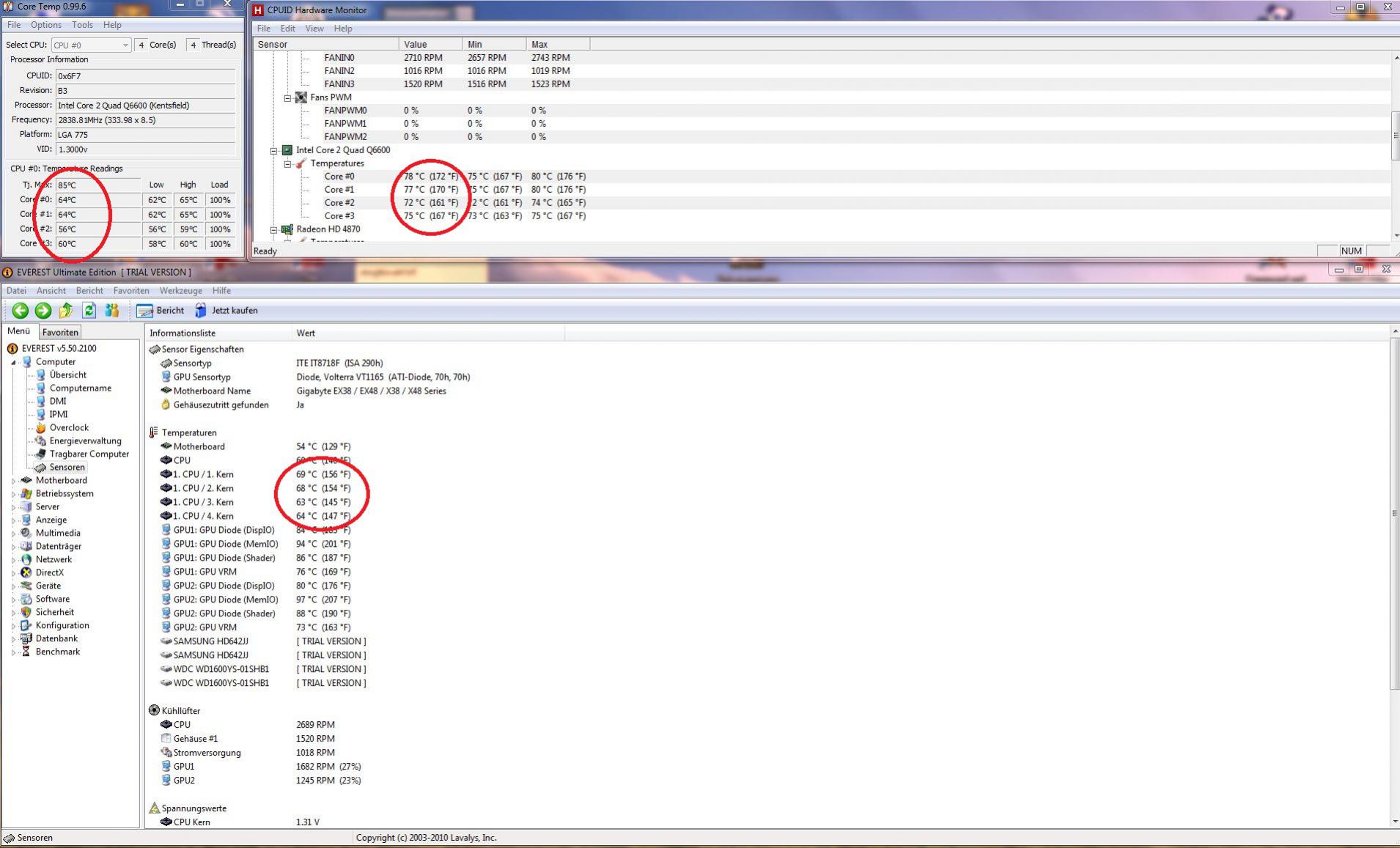The width and height of the screenshot is (1400, 848).
Task: Click the IPMI tree item
Action: pyautogui.click(x=59, y=415)
